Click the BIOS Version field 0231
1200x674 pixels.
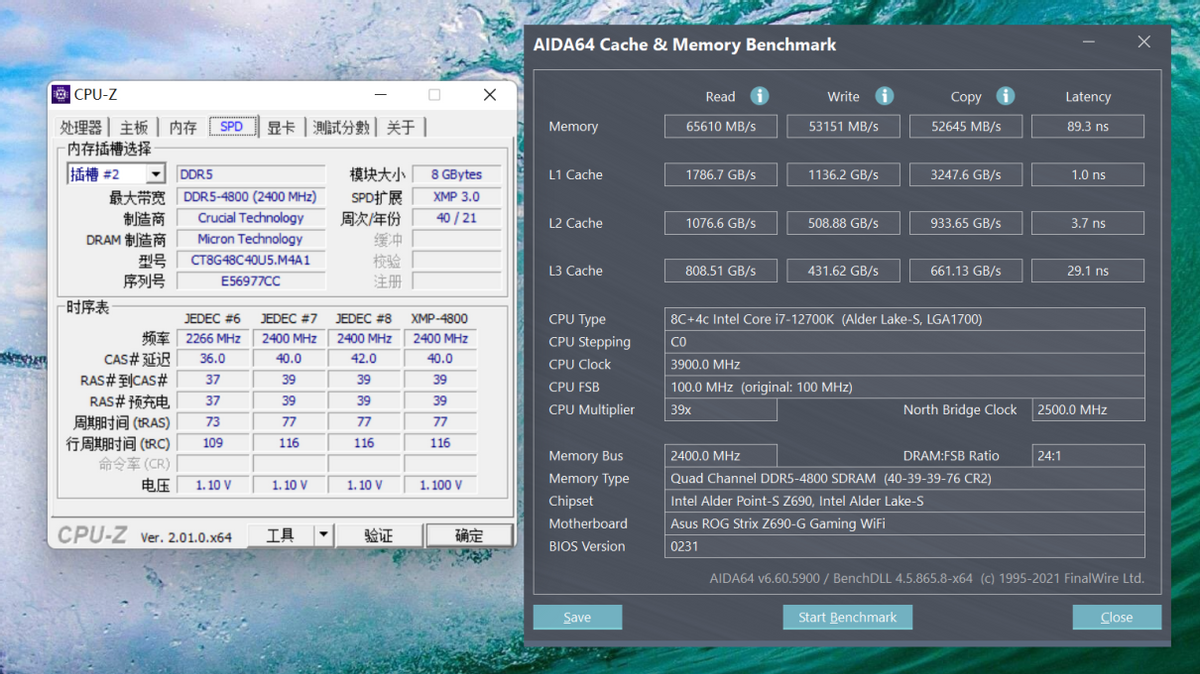[905, 546]
